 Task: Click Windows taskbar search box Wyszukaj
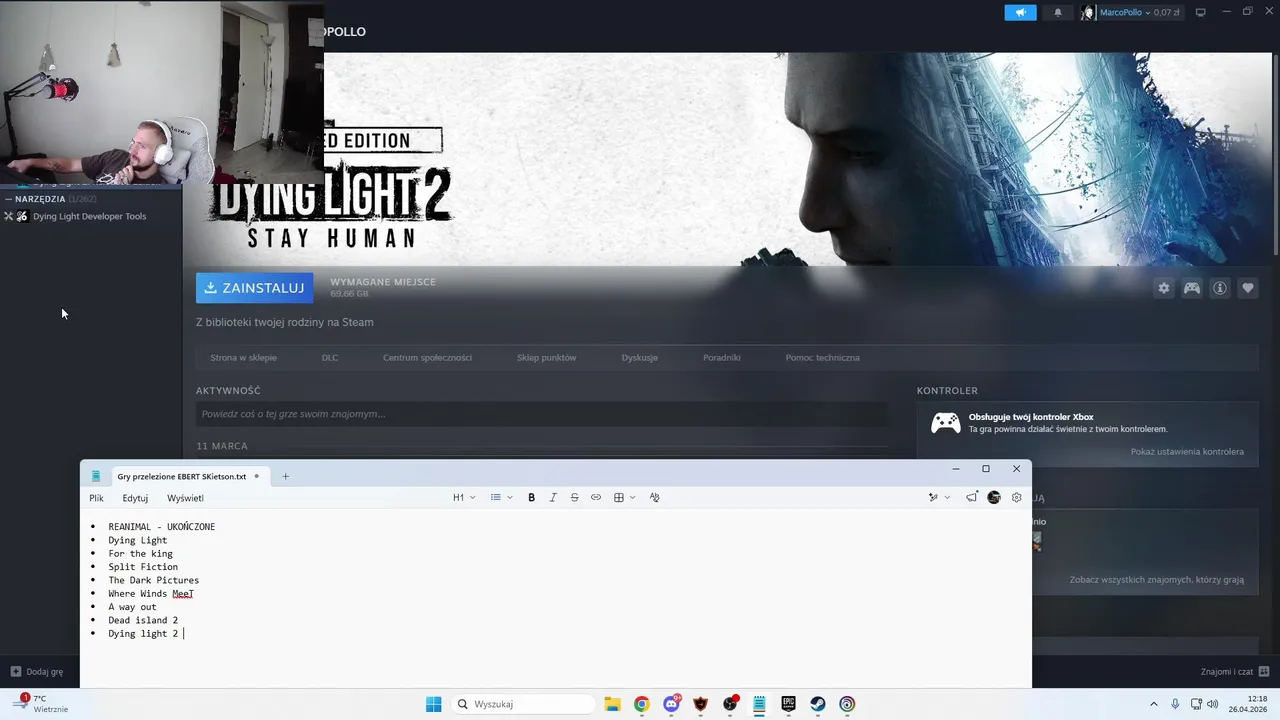[x=522, y=704]
